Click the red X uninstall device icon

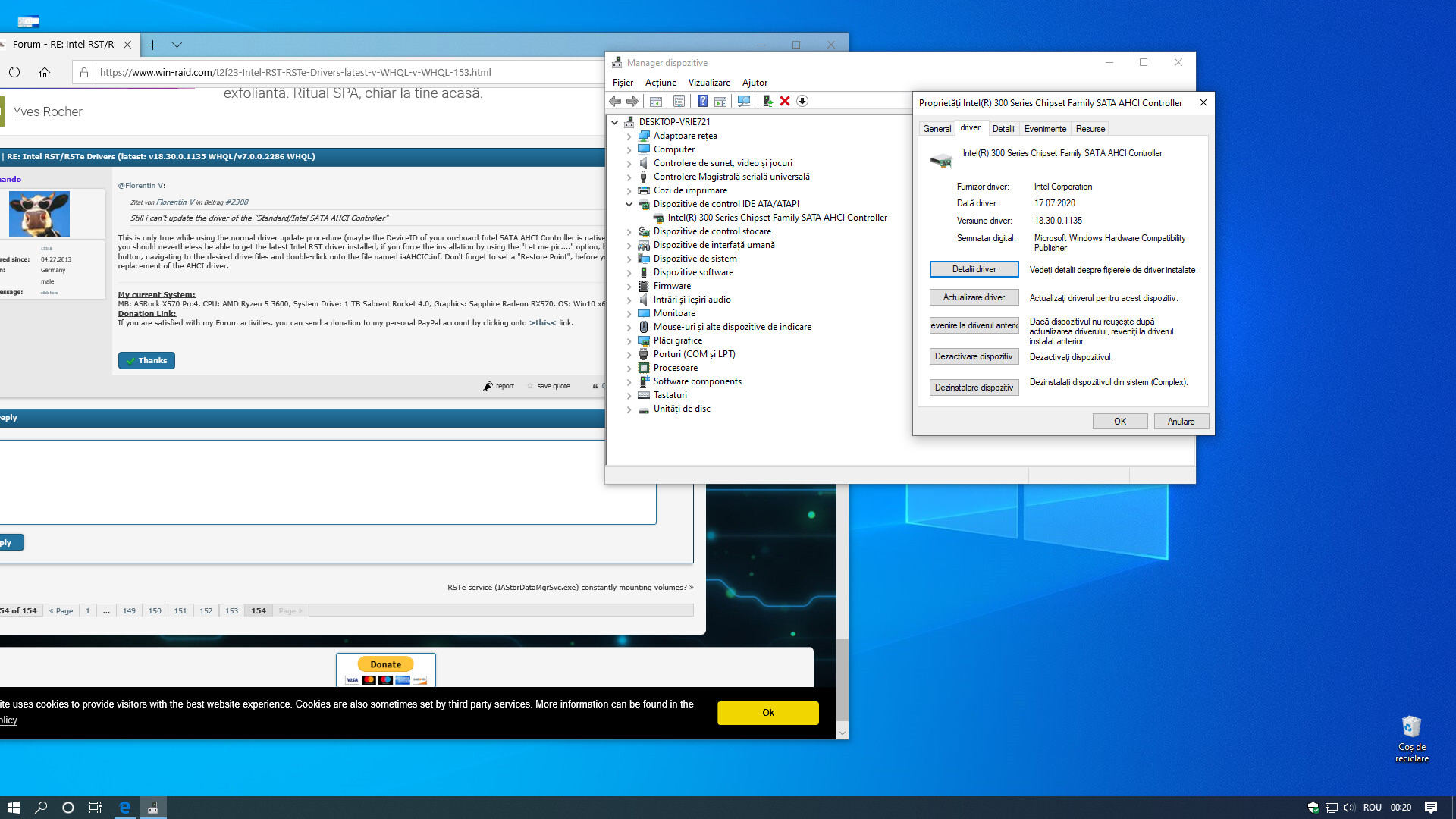[785, 101]
